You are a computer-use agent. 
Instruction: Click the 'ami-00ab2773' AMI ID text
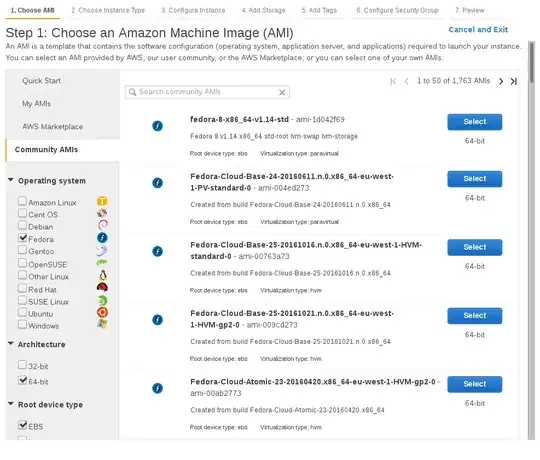pyautogui.click(x=216, y=393)
